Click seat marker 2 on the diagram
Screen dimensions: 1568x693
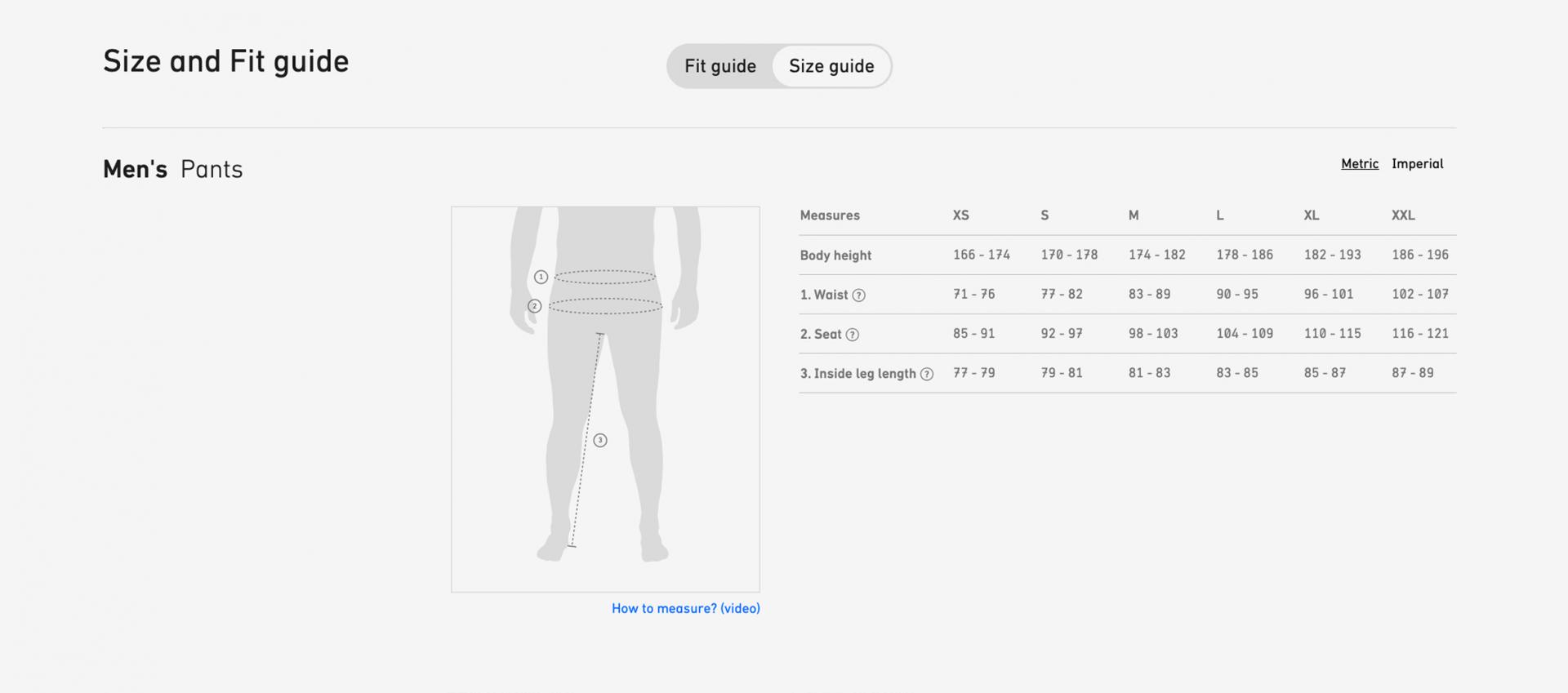click(535, 306)
